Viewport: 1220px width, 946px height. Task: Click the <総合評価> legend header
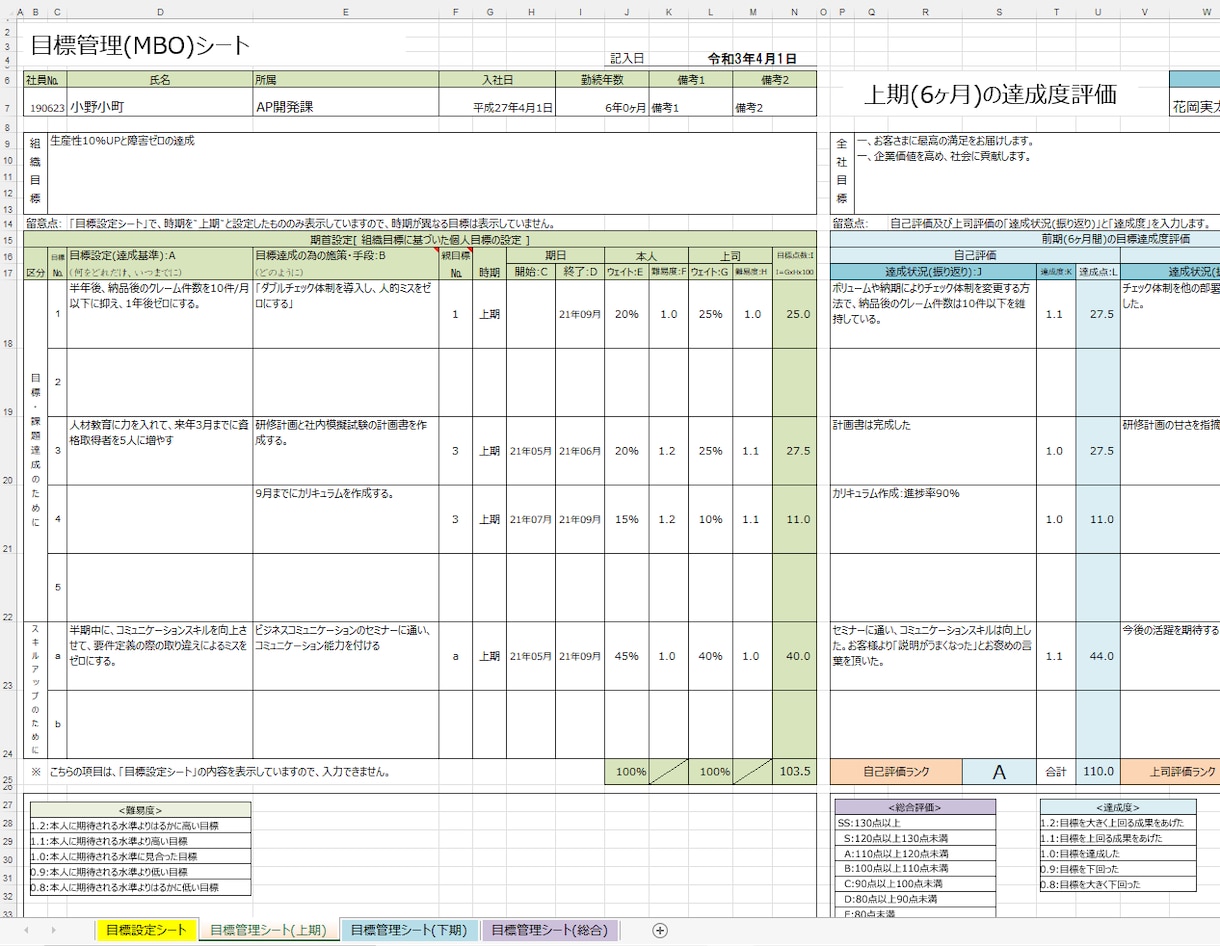[915, 807]
